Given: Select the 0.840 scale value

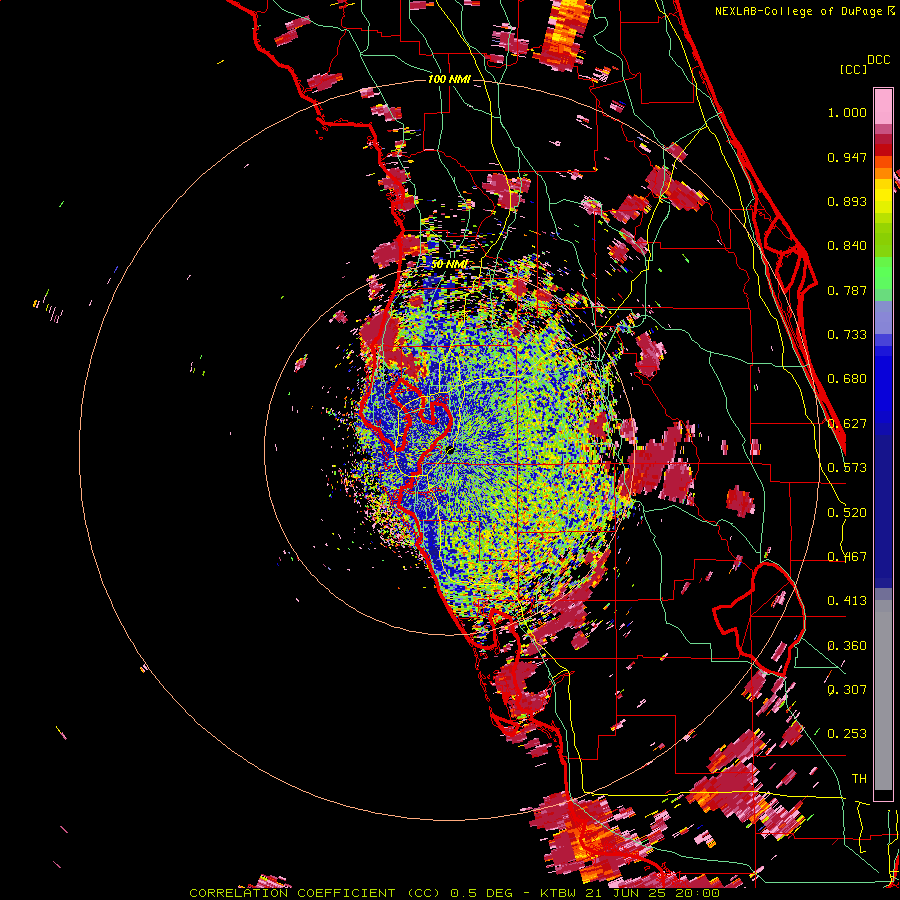Looking at the screenshot, I should pos(847,246).
